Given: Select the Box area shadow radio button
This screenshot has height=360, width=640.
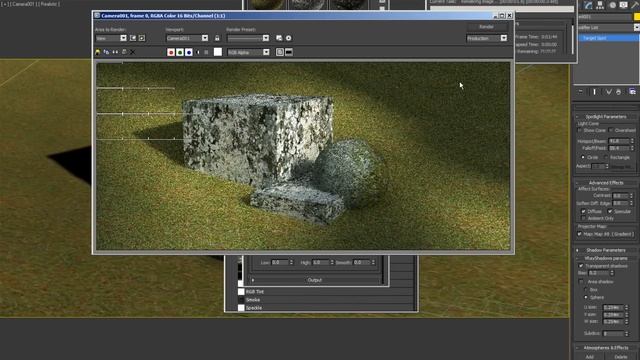Looking at the screenshot, I should [x=586, y=289].
